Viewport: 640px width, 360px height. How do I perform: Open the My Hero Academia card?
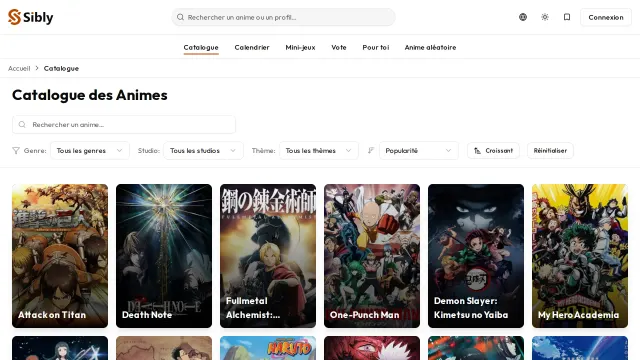tap(580, 256)
